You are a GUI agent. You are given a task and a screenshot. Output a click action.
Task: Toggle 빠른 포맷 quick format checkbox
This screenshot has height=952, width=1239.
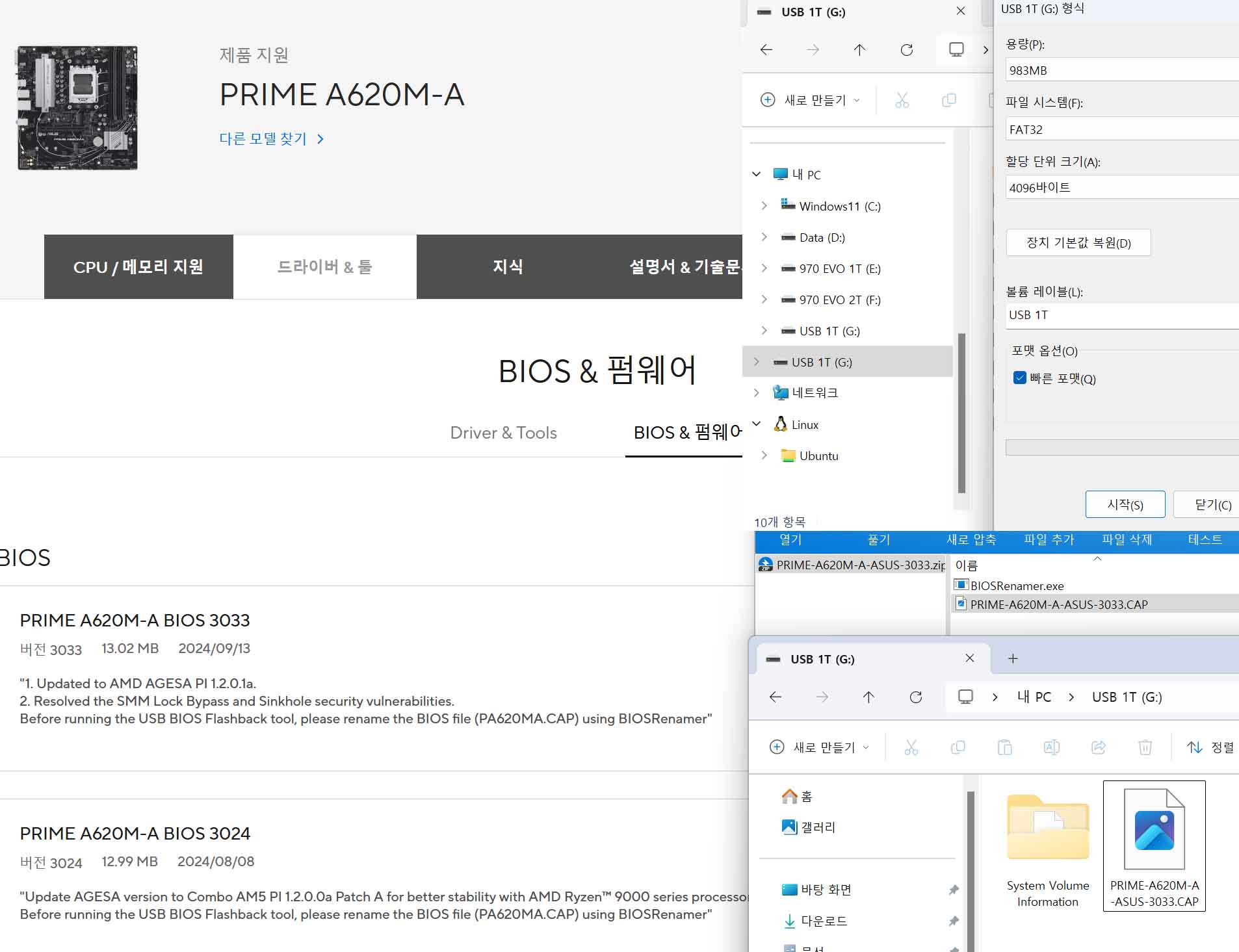(x=1019, y=378)
